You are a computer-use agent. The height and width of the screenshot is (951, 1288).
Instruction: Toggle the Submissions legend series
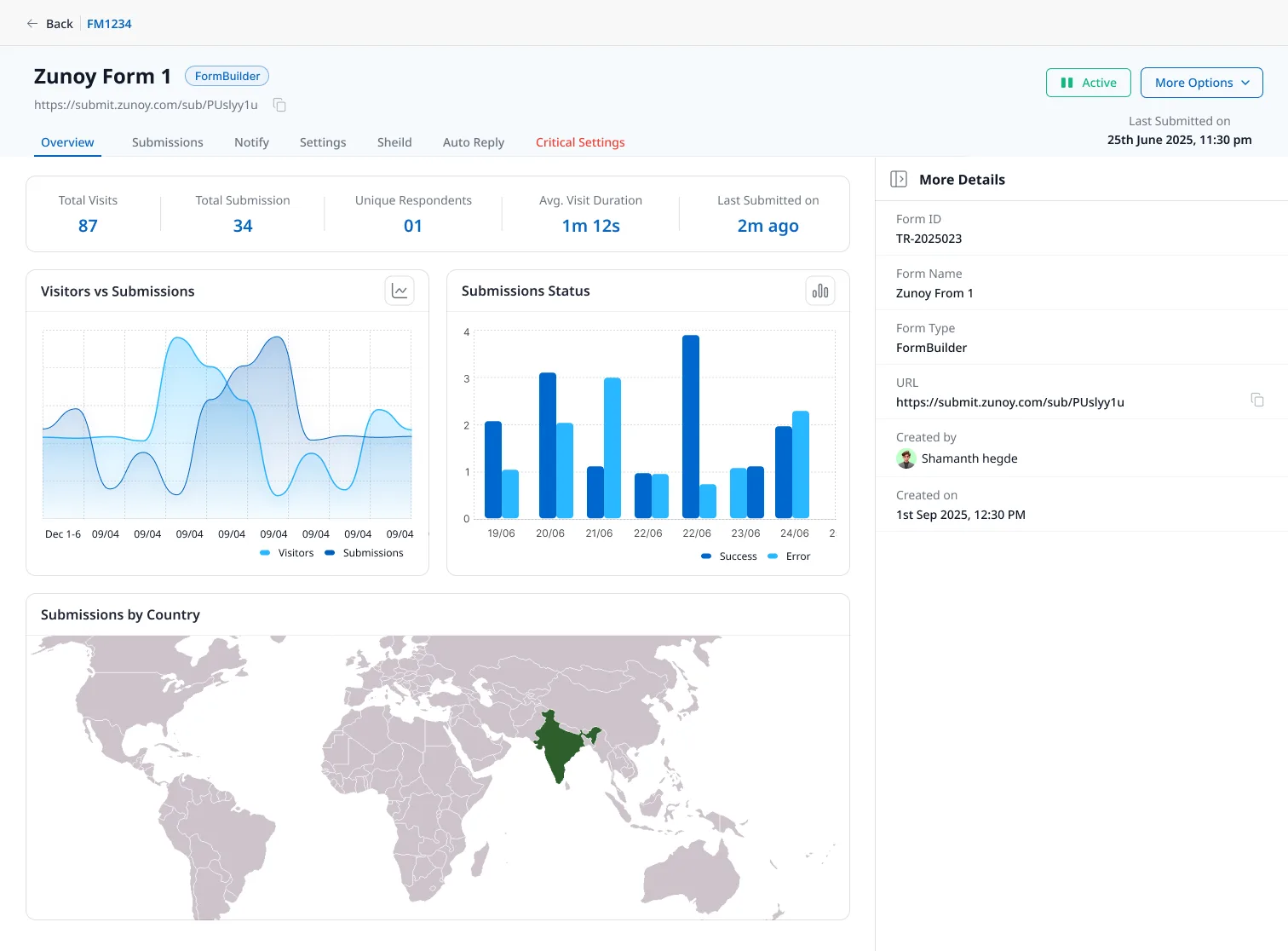click(365, 553)
